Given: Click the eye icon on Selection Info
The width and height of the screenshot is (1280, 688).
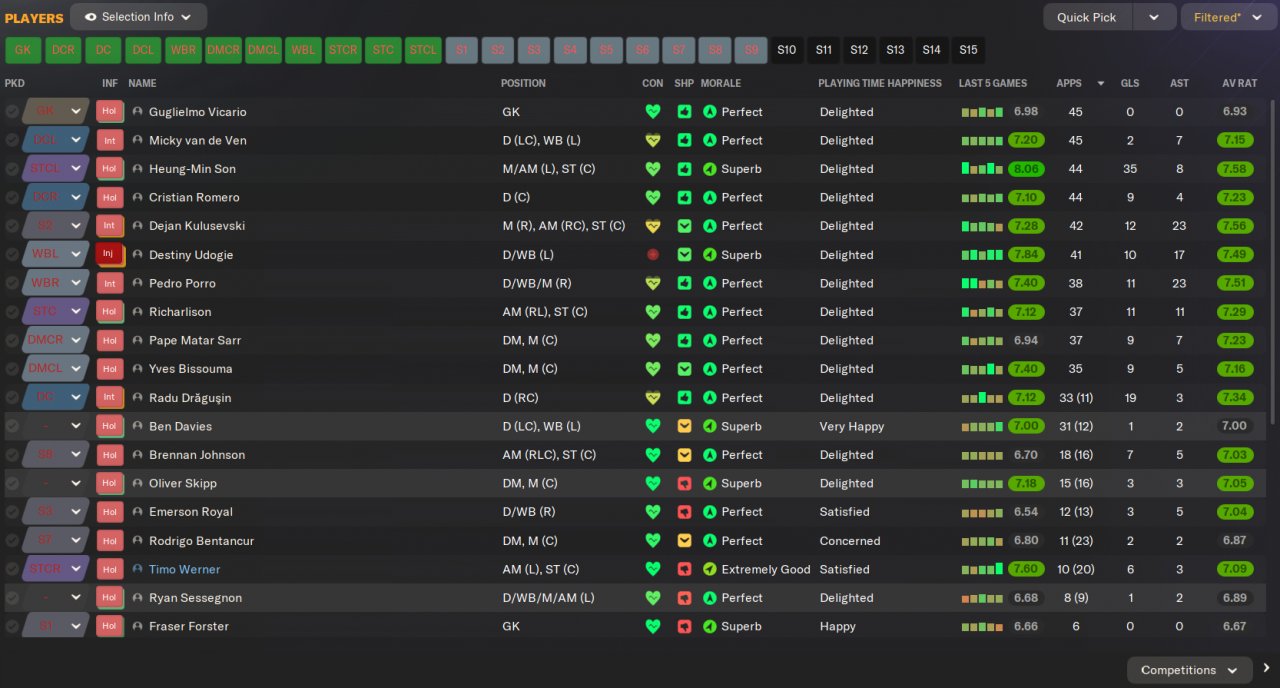Looking at the screenshot, I should 91,17.
